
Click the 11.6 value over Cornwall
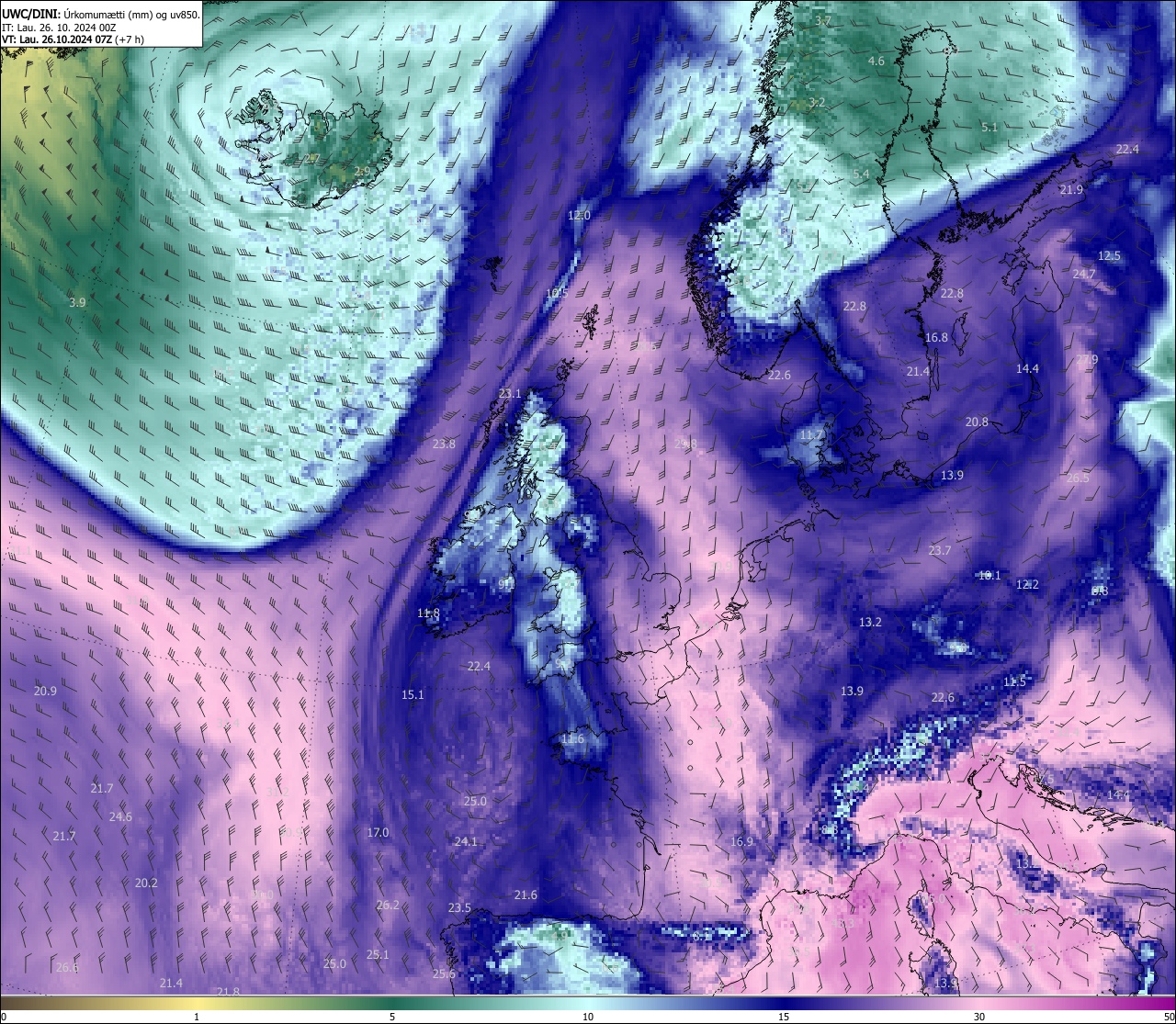572,738
